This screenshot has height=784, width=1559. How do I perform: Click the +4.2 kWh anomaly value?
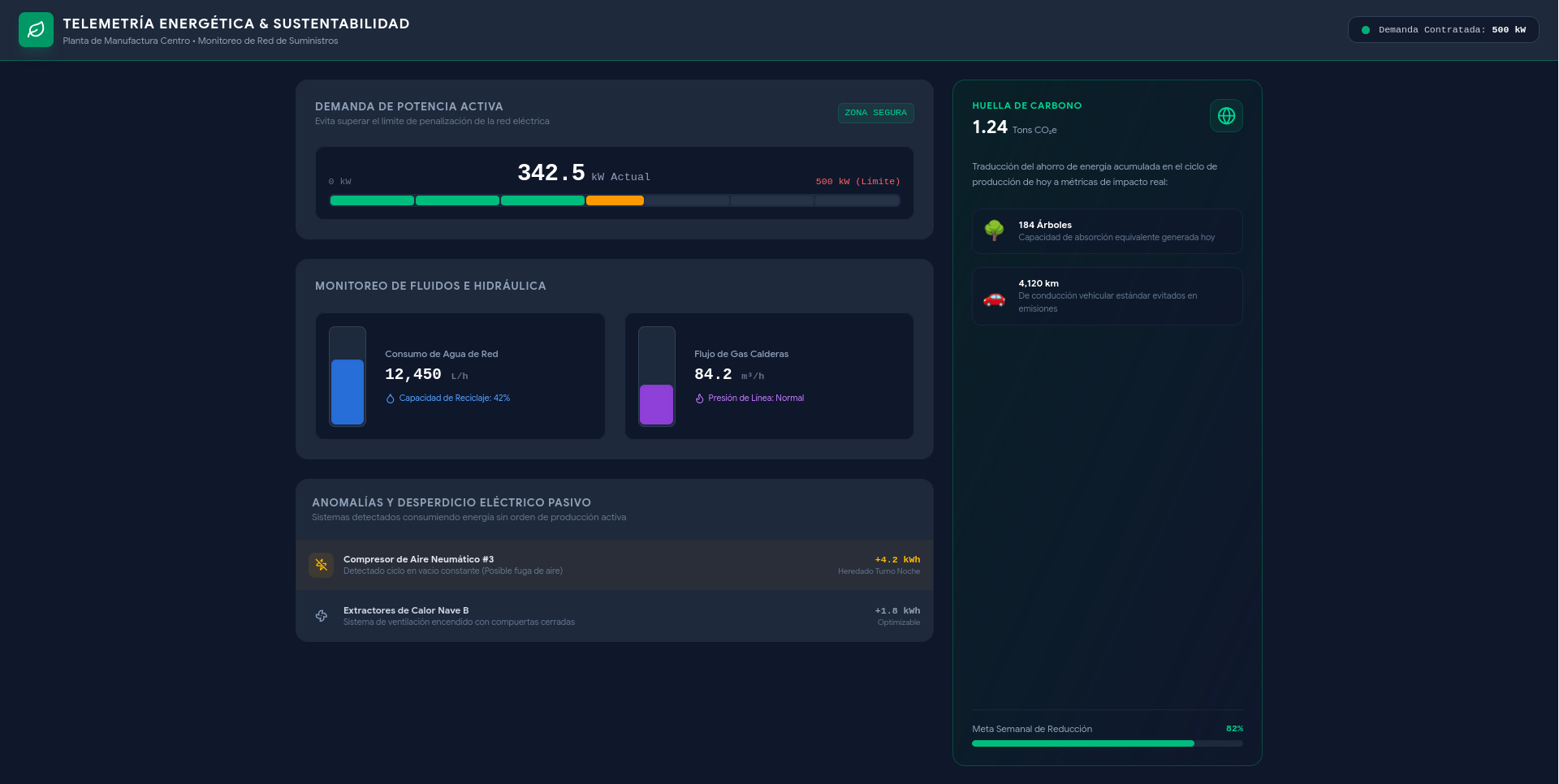[x=897, y=560]
